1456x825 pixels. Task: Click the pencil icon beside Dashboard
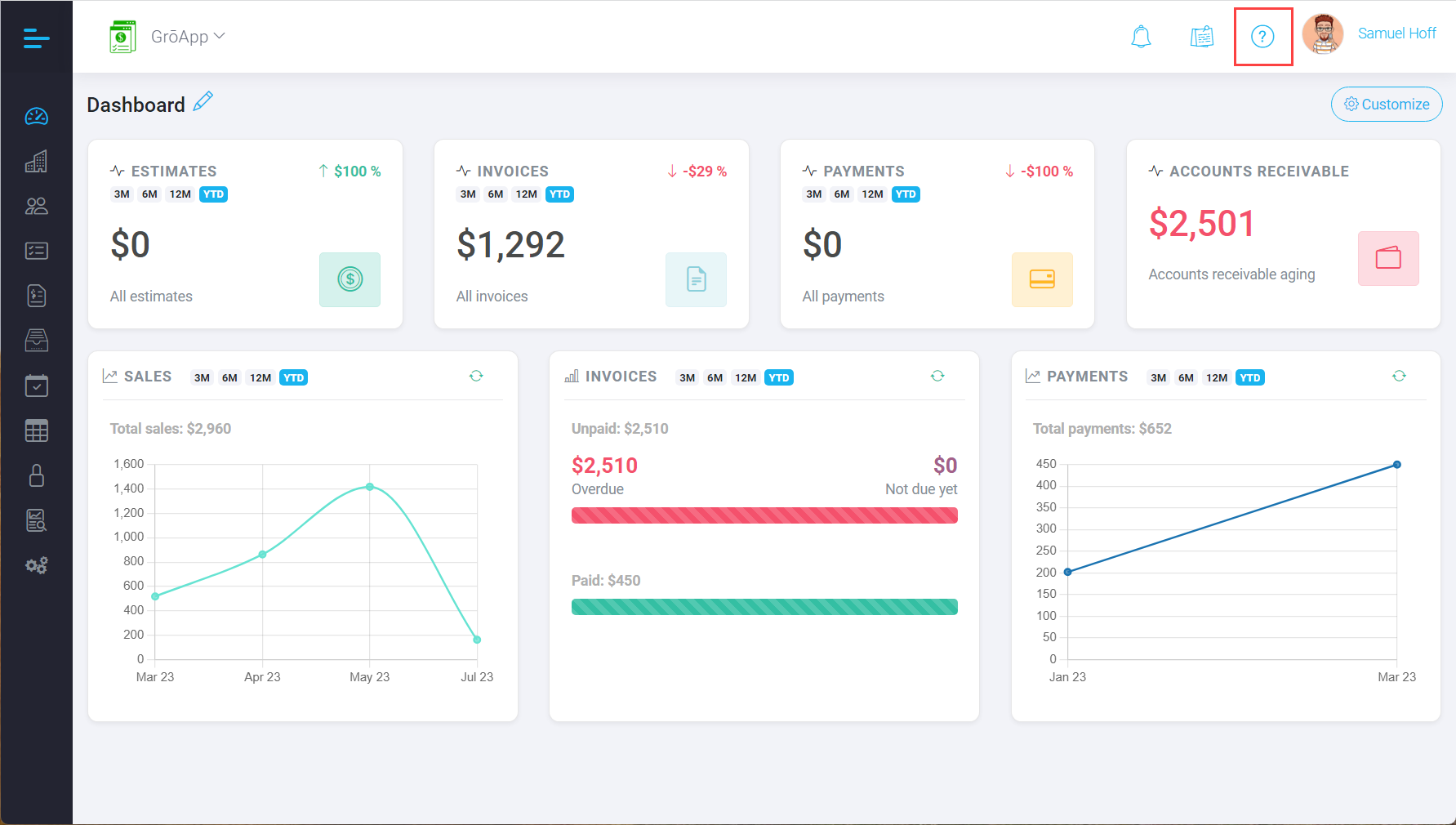pos(203,102)
